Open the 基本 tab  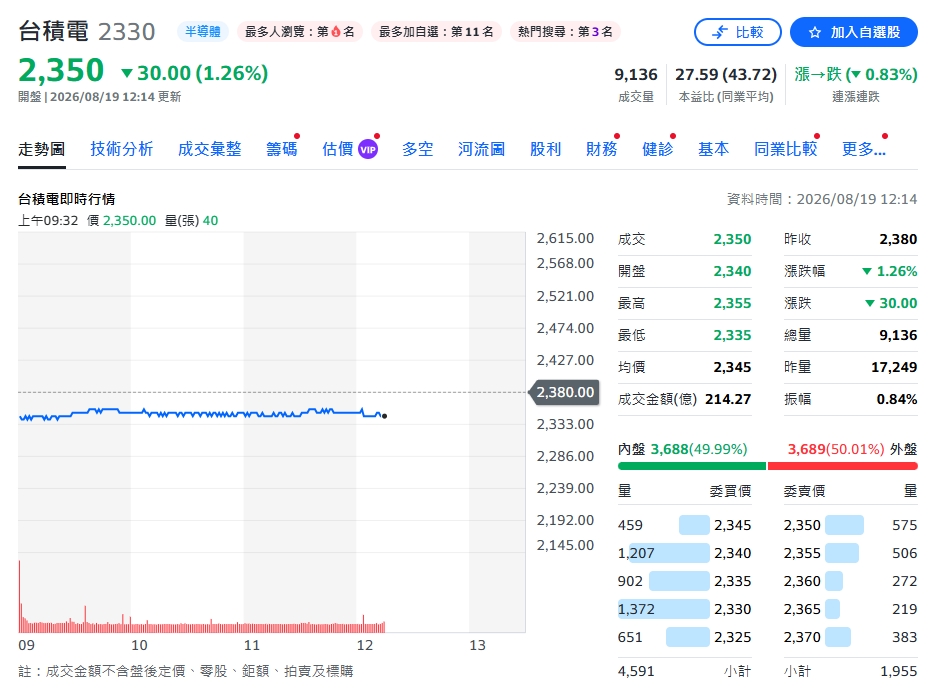click(x=714, y=149)
